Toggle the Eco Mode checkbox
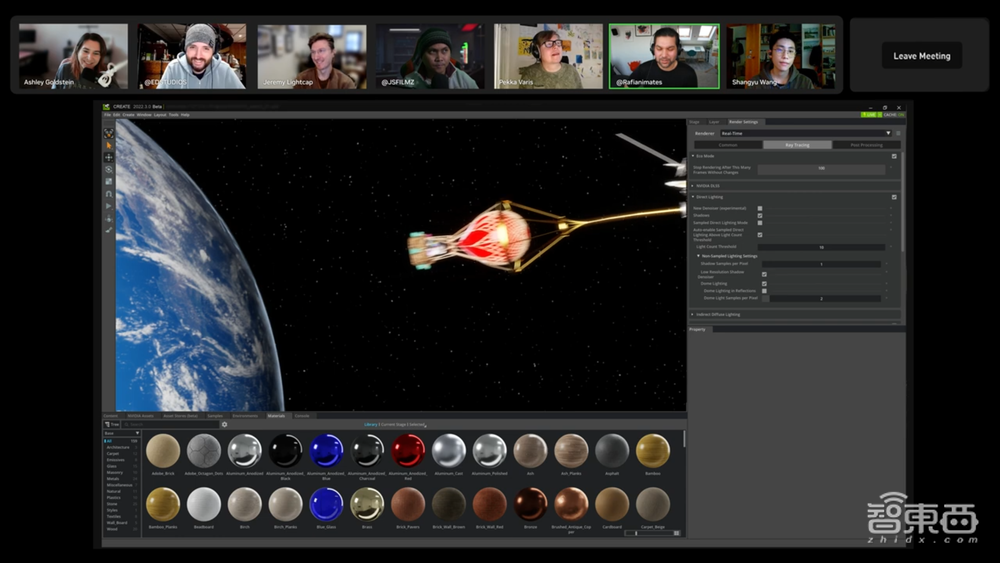 click(894, 156)
